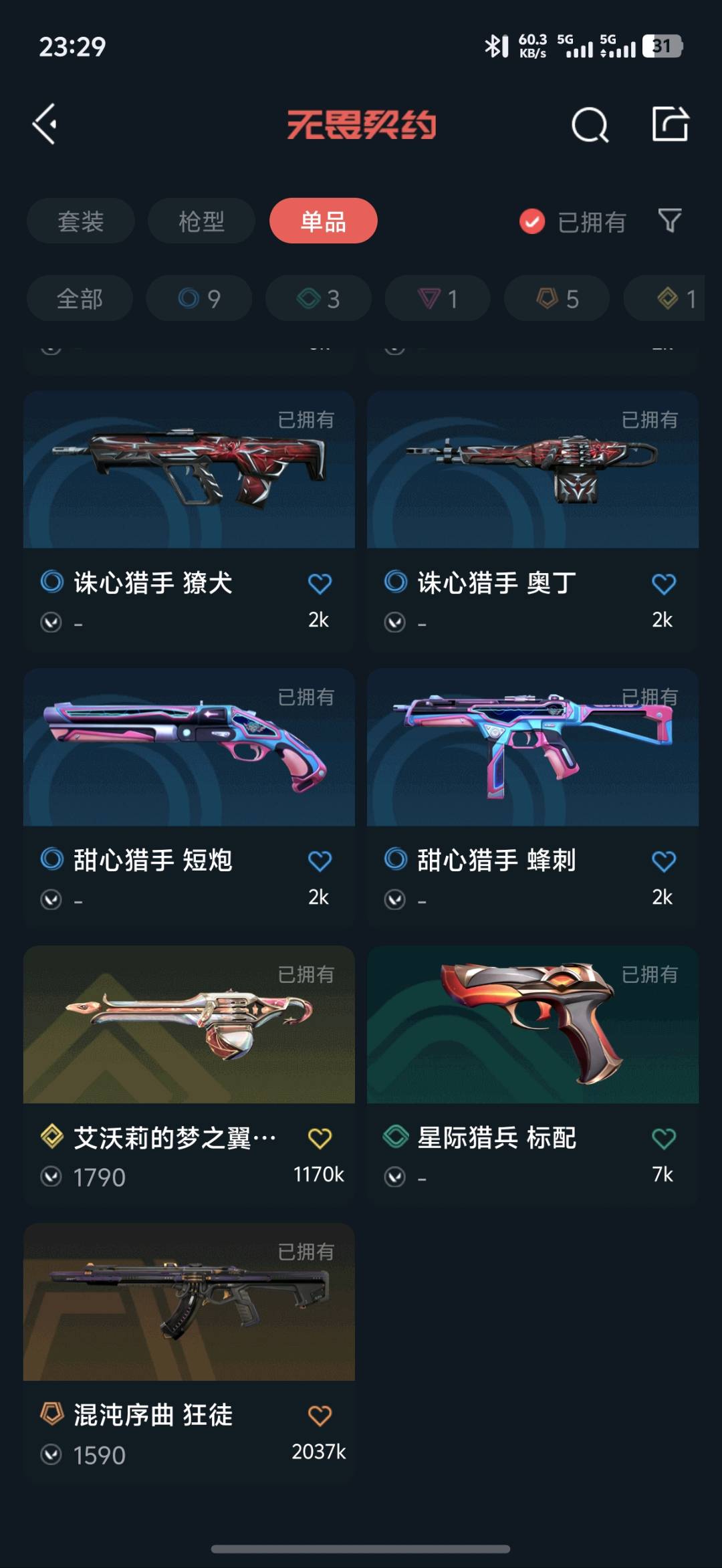Filter by blue tier chip showing 9
Viewport: 722px width, 1568px height.
point(199,298)
